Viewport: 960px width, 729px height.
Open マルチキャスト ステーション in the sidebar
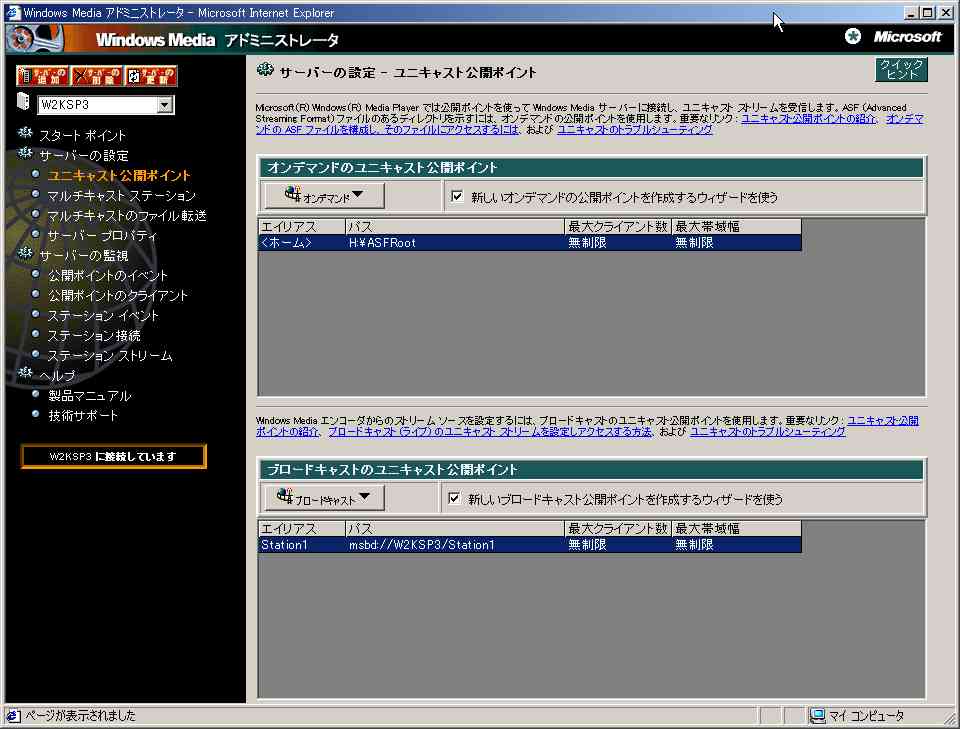122,196
